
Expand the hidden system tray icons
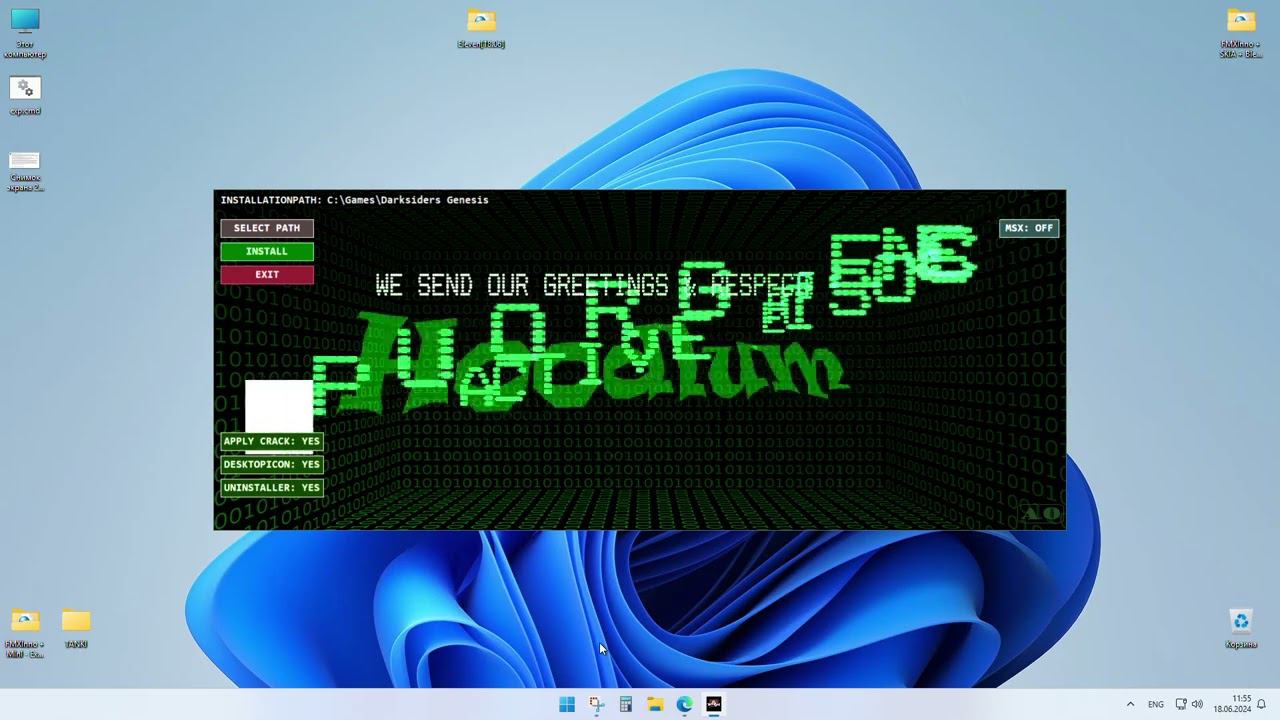pyautogui.click(x=1130, y=704)
